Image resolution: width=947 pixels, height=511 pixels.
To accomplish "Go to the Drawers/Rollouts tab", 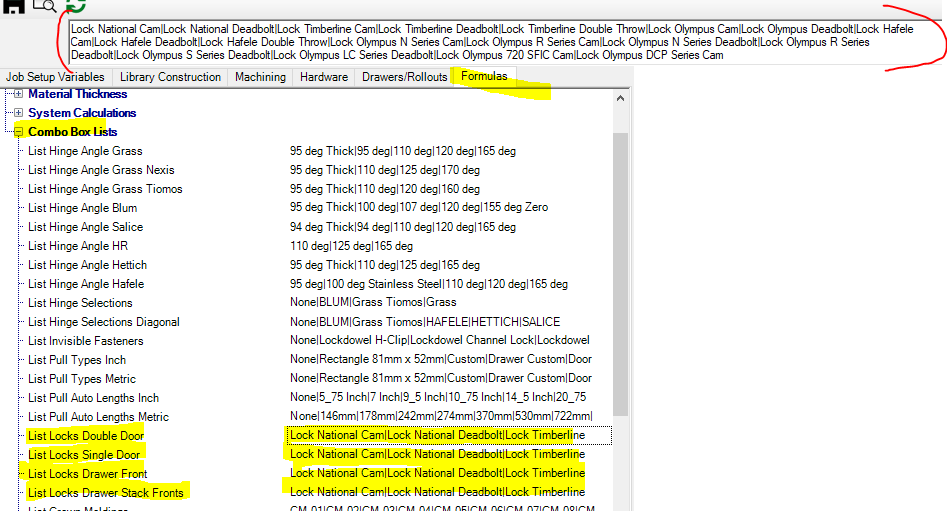I will pos(405,77).
